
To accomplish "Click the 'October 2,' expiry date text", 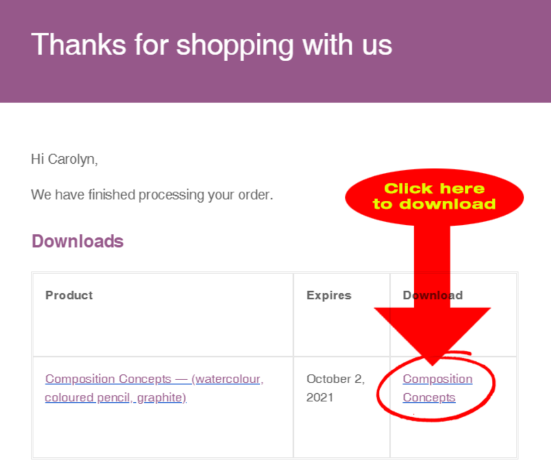I will 336,379.
